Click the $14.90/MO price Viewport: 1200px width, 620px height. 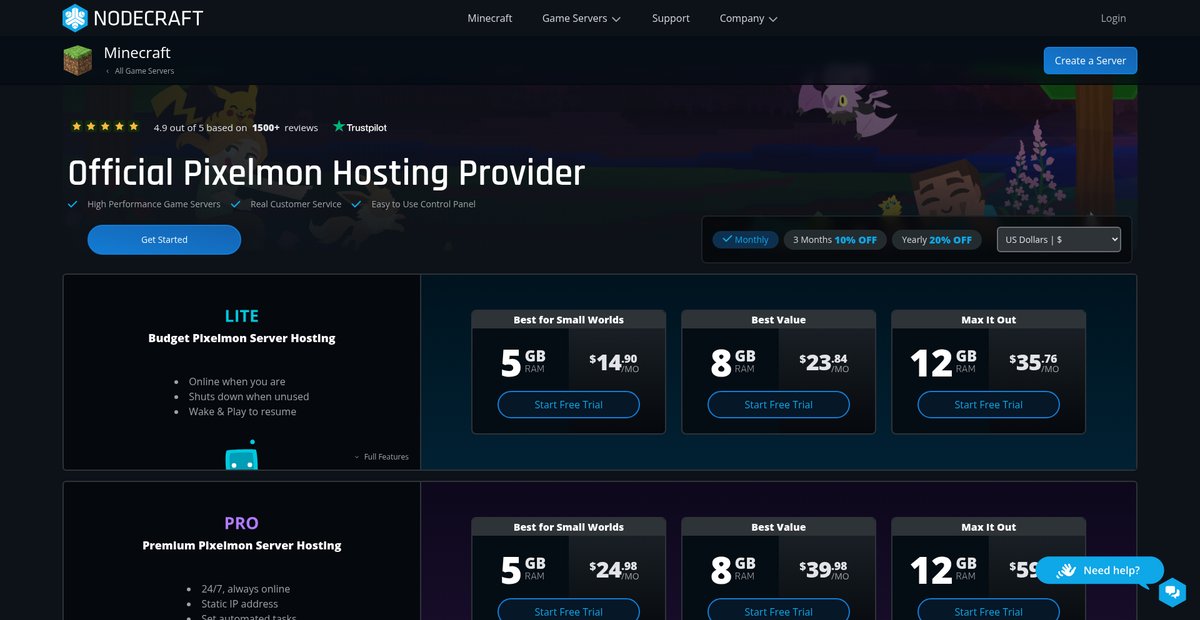click(614, 363)
